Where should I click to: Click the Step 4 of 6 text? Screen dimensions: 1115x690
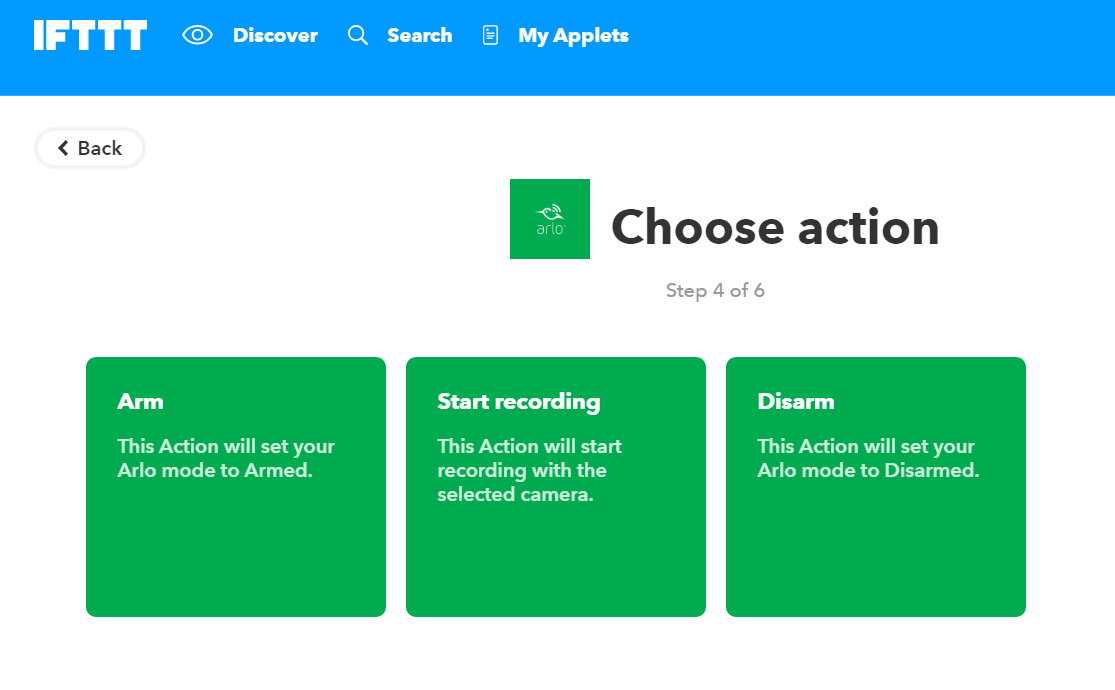[715, 290]
